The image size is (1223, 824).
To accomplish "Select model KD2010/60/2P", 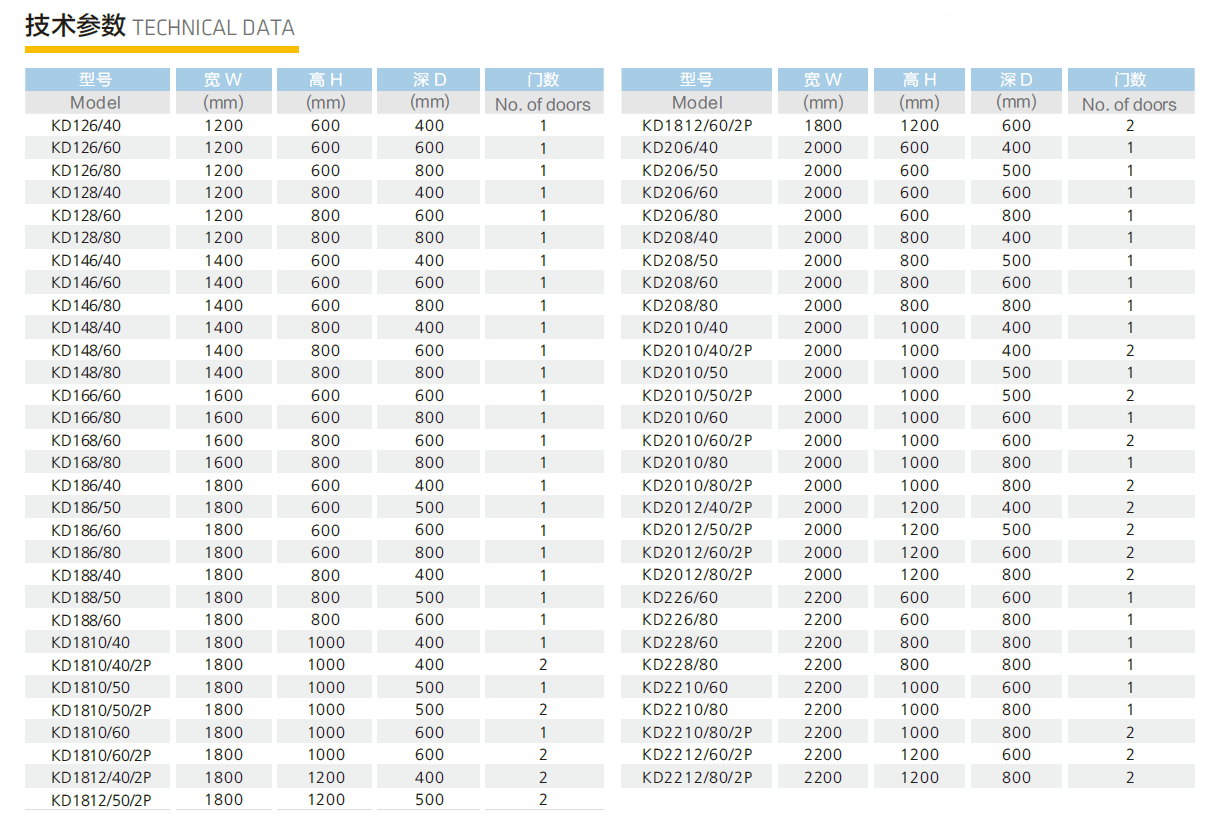I will (697, 440).
